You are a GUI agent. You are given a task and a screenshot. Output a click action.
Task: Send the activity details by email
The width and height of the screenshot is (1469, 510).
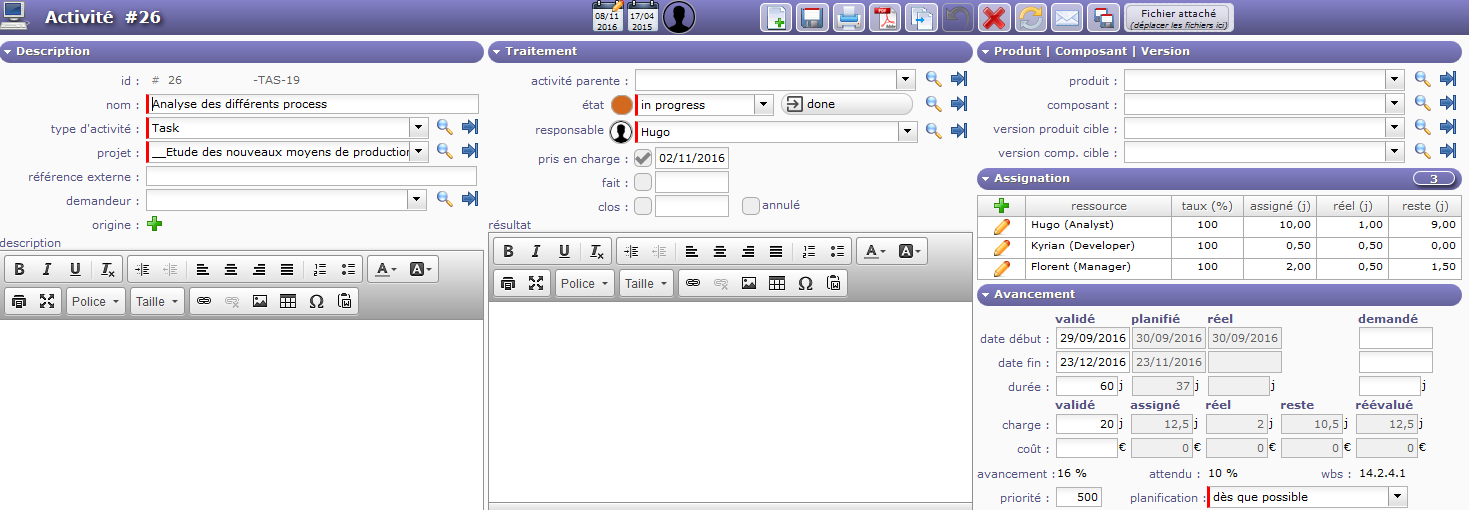tap(1067, 18)
